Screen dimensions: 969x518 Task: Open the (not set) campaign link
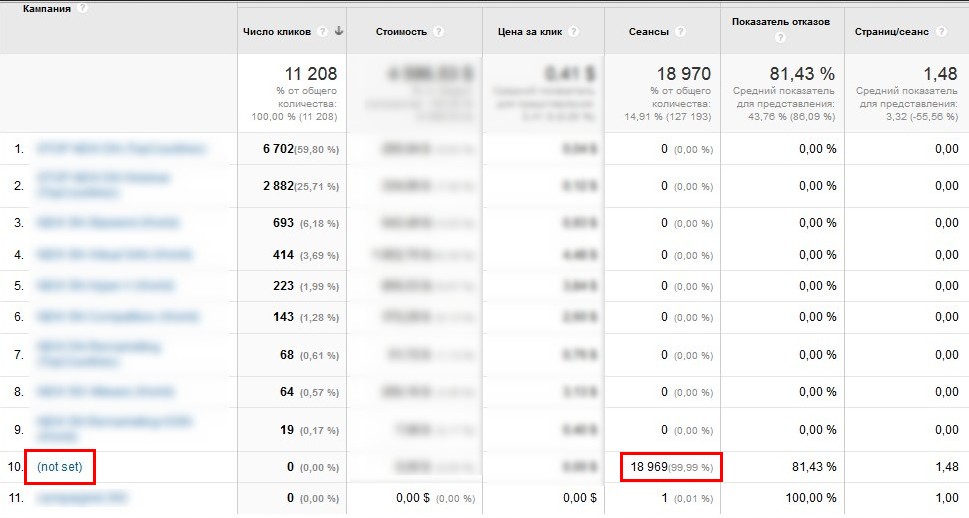click(x=60, y=467)
